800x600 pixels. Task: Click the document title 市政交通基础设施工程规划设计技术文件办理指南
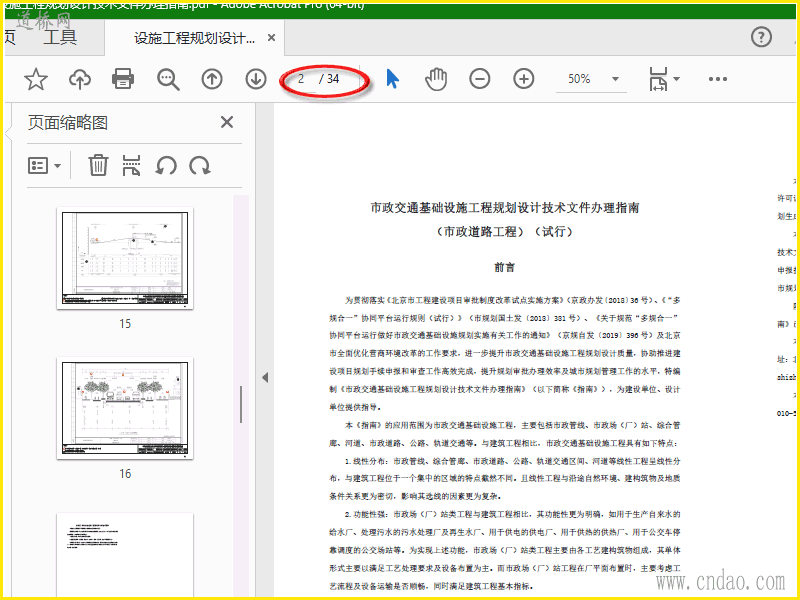point(505,208)
